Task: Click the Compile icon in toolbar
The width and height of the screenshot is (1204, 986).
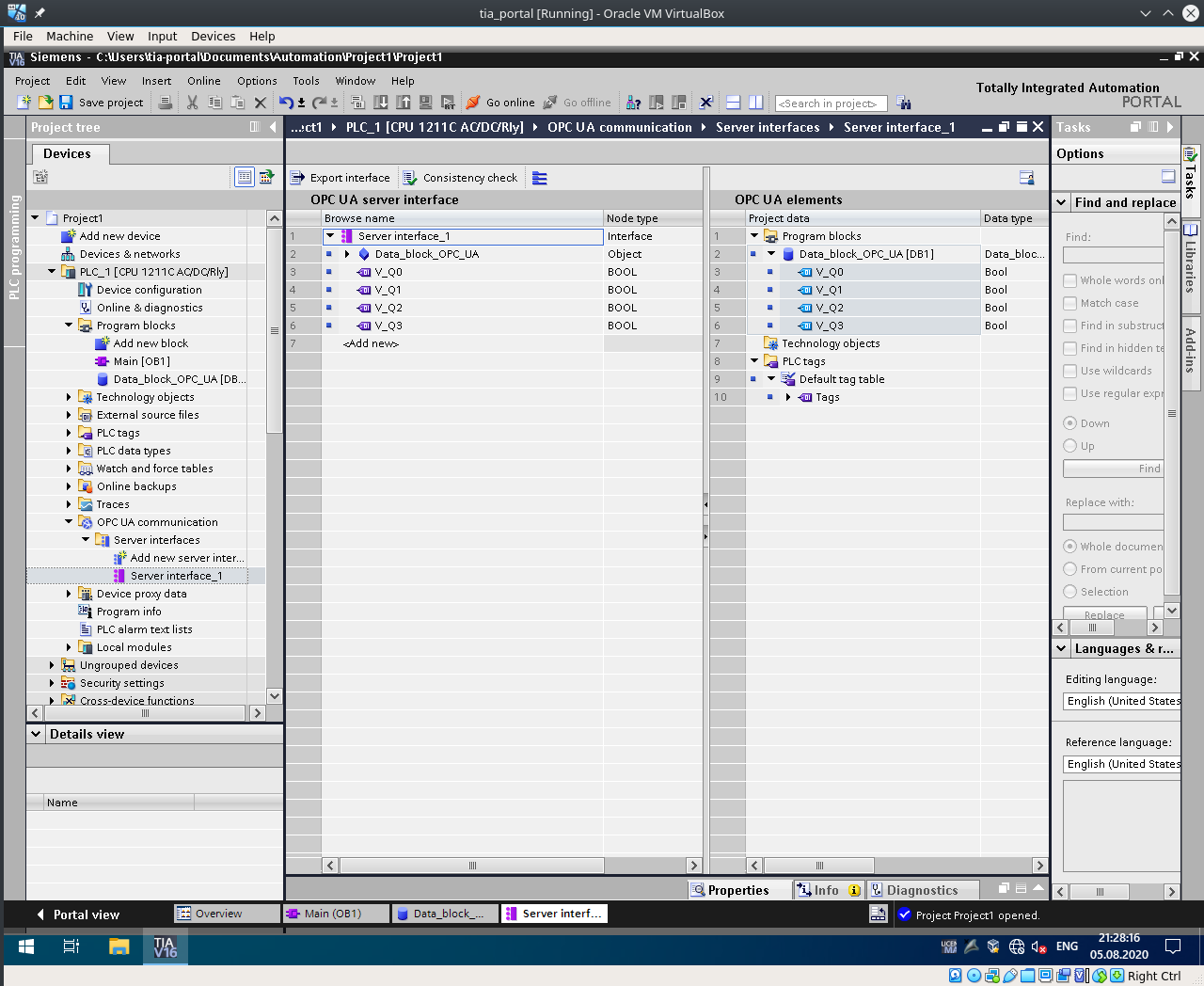Action: point(358,103)
